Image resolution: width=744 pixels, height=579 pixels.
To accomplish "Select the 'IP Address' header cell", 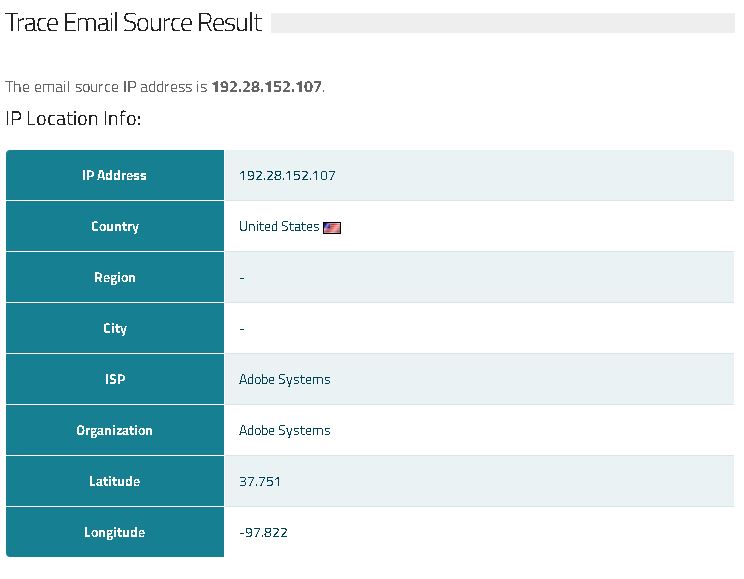I will (115, 176).
